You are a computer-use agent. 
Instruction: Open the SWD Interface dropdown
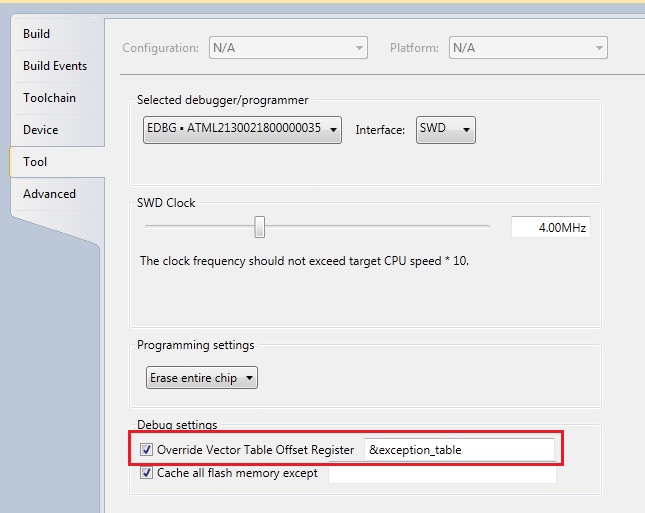[446, 130]
